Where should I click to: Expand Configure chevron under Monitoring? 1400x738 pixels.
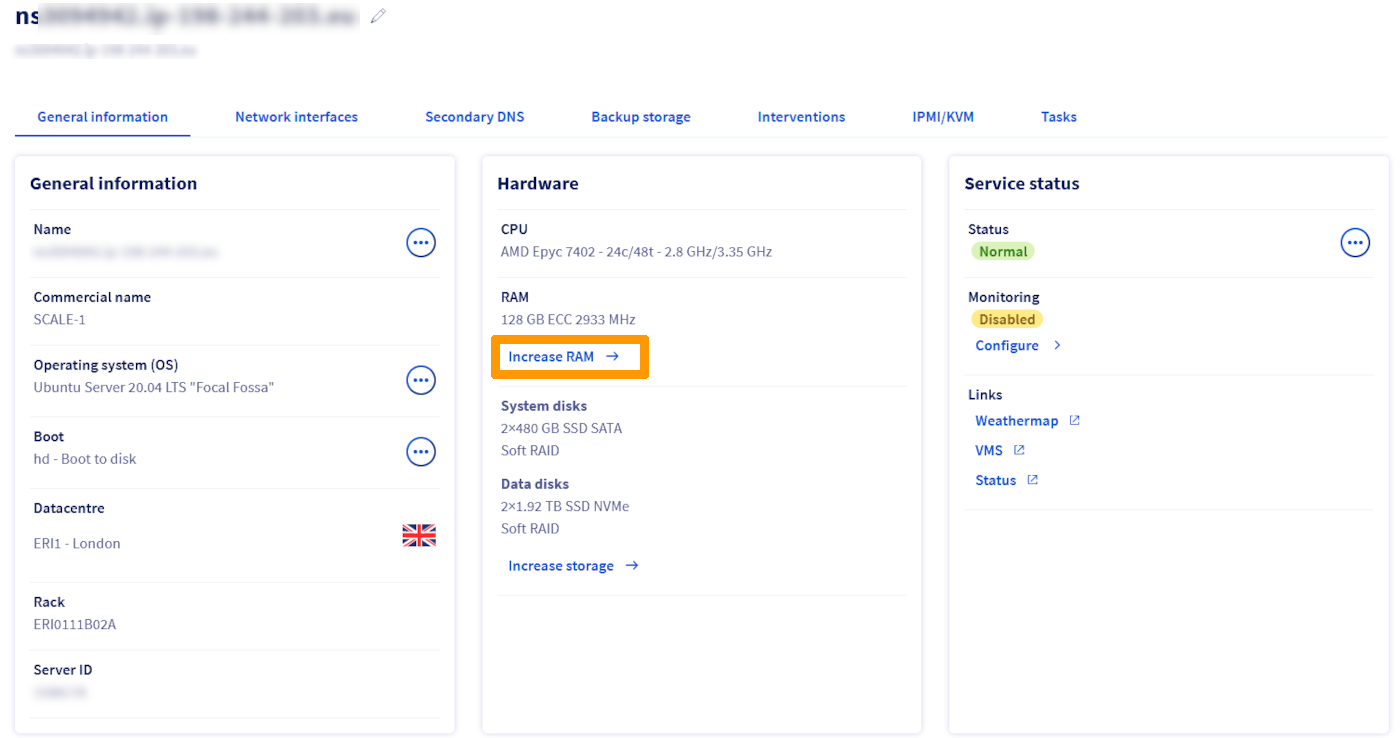1057,346
